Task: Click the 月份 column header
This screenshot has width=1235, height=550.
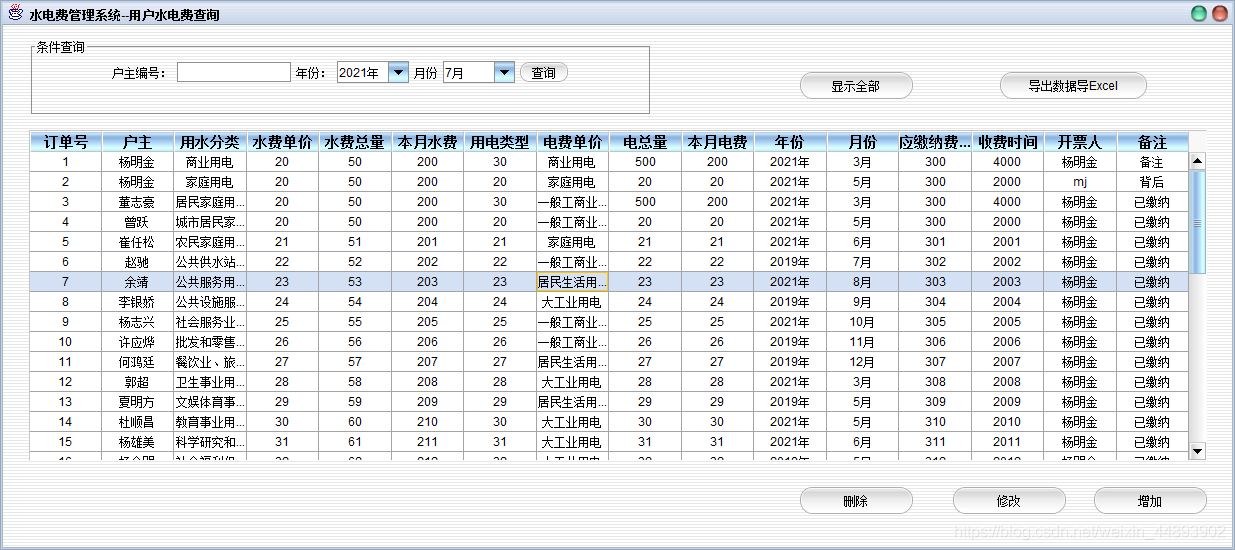Action: coord(862,142)
